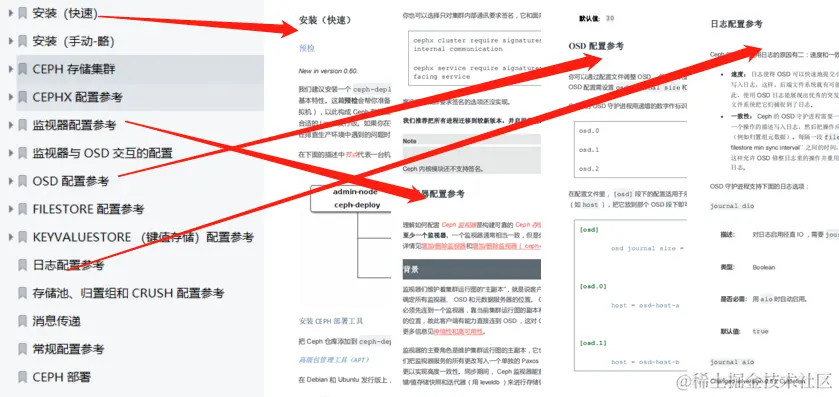The image size is (839, 397).
Task: Click the host = osd-host-a line
Action: coord(645,306)
